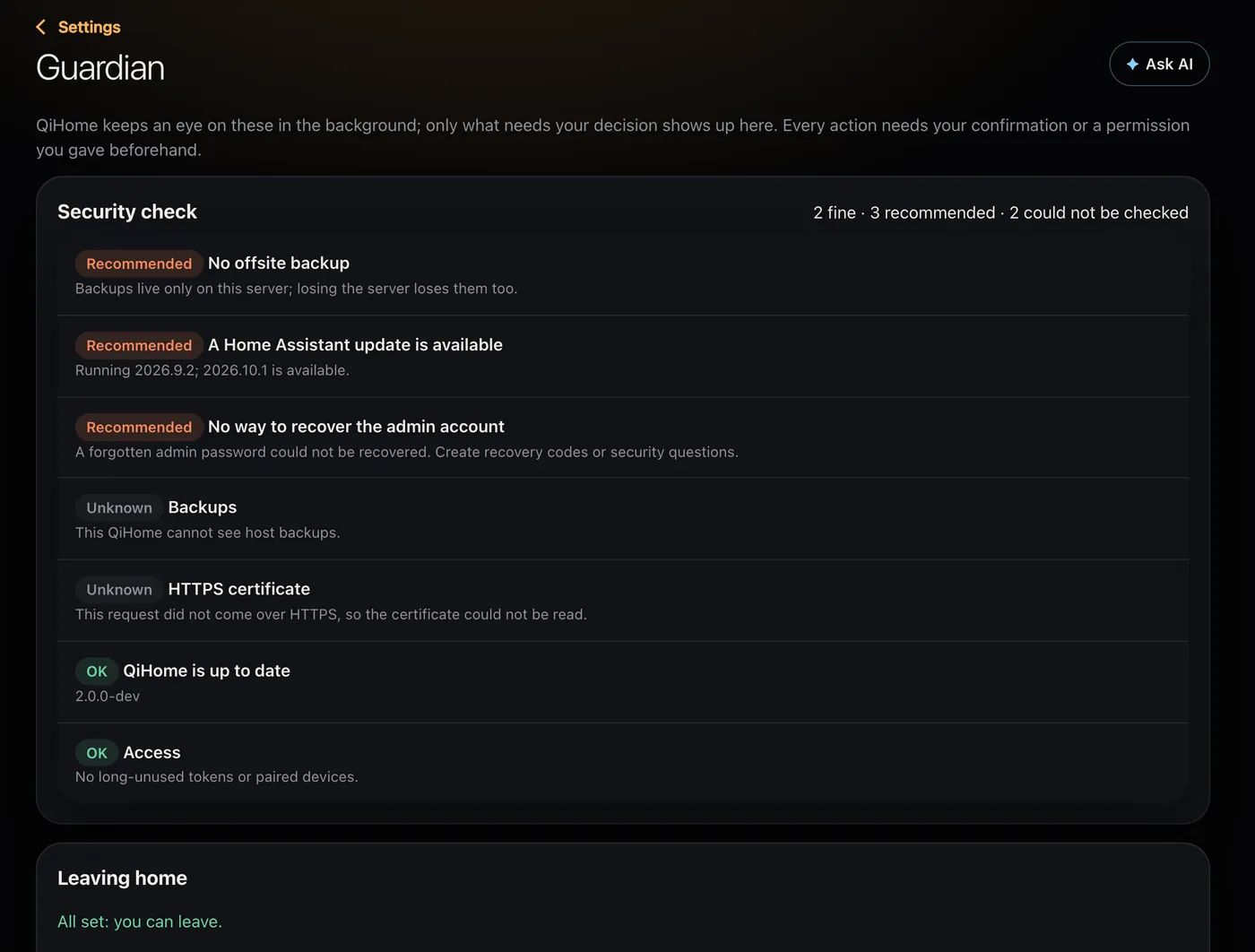This screenshot has width=1255, height=952.
Task: Open 'A Home Assistant update is available' title
Action: [x=355, y=345]
